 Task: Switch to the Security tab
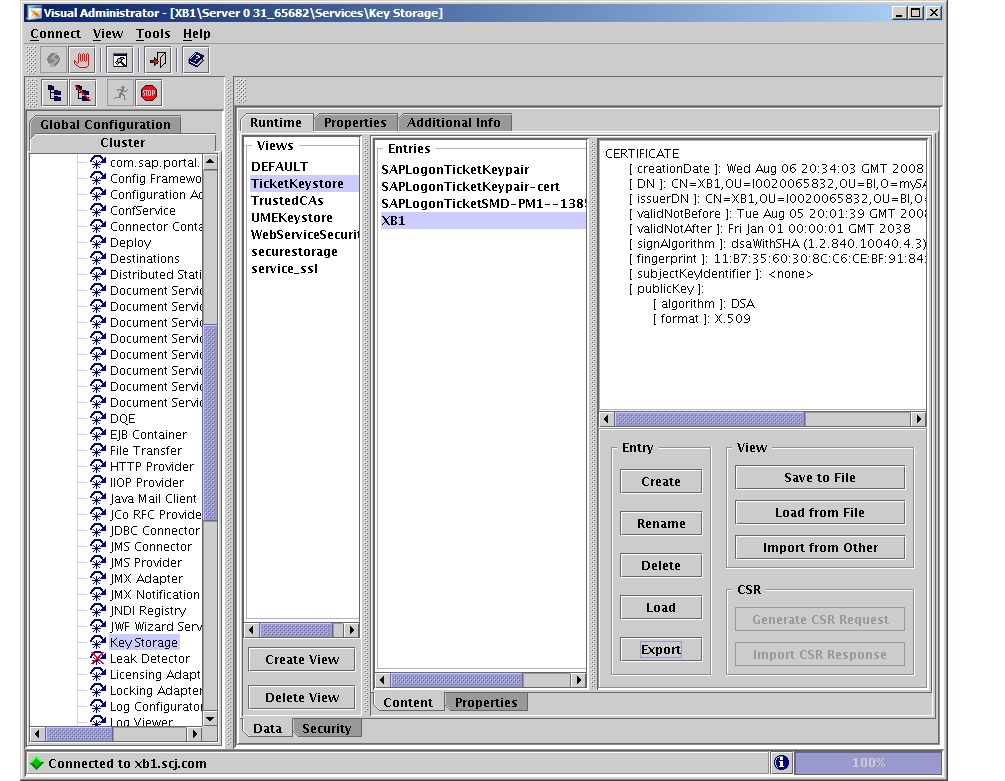pos(327,728)
